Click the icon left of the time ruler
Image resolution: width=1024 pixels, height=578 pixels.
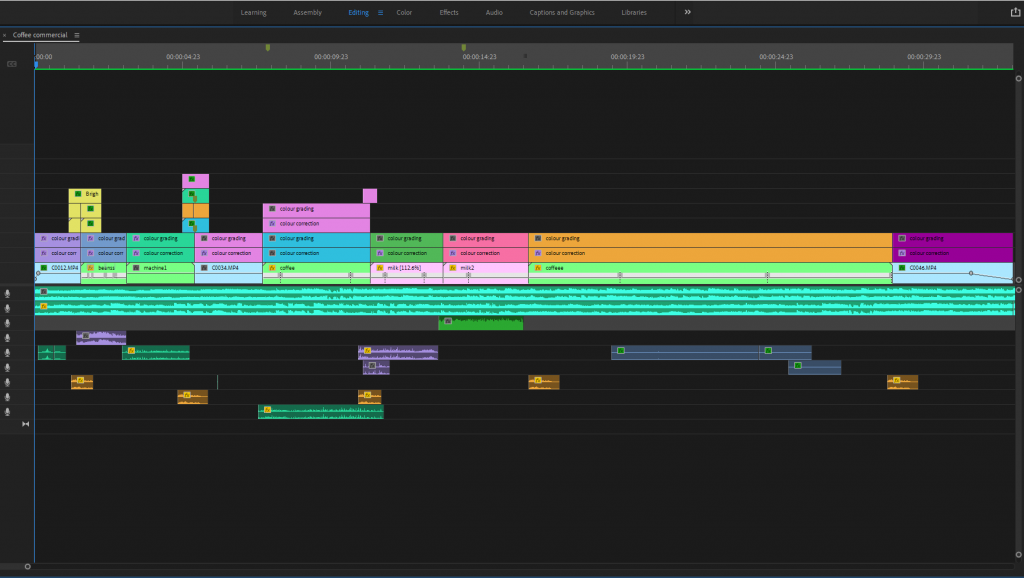[x=12, y=64]
